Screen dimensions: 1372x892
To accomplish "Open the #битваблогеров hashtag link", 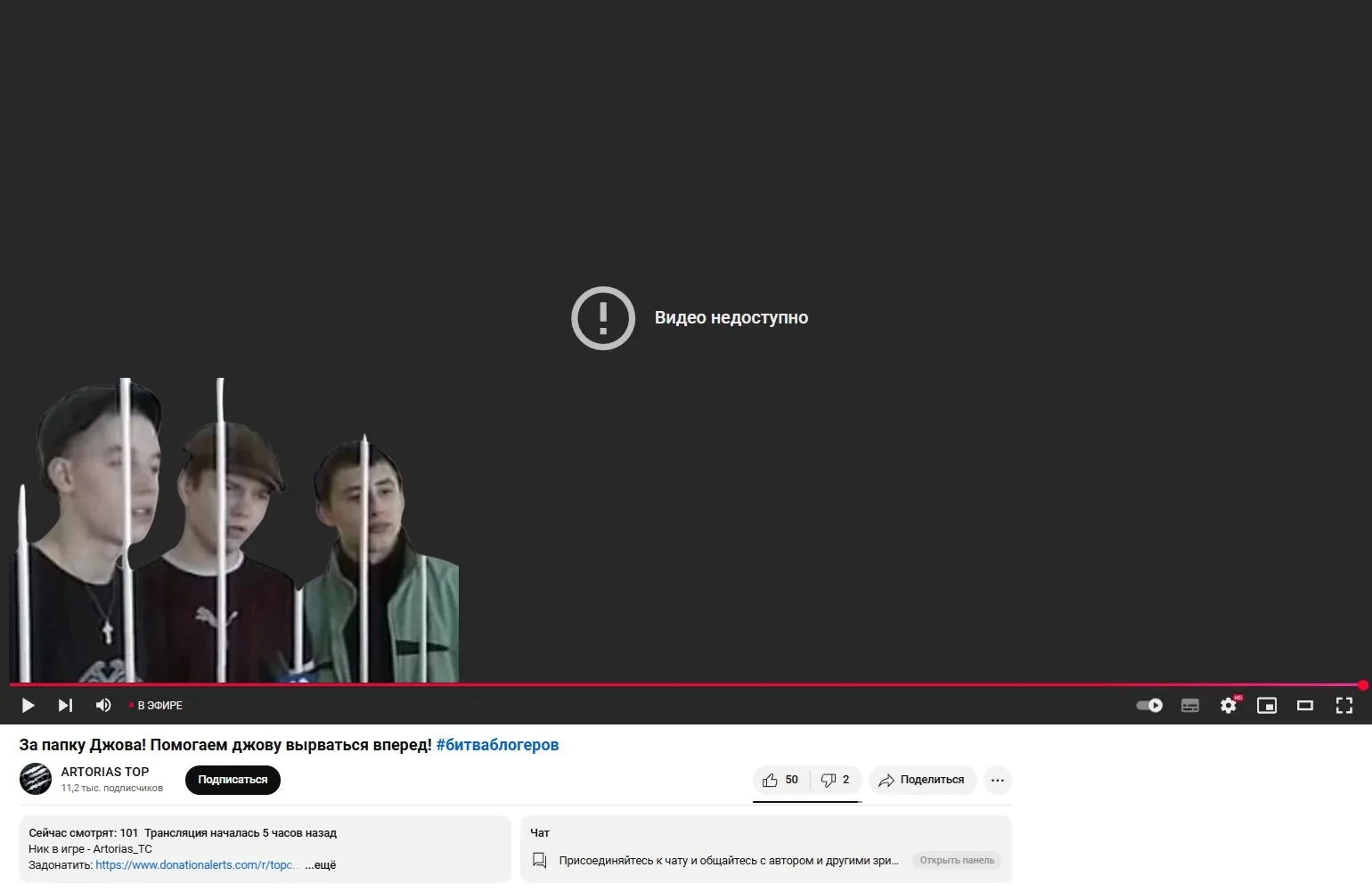I will click(497, 745).
